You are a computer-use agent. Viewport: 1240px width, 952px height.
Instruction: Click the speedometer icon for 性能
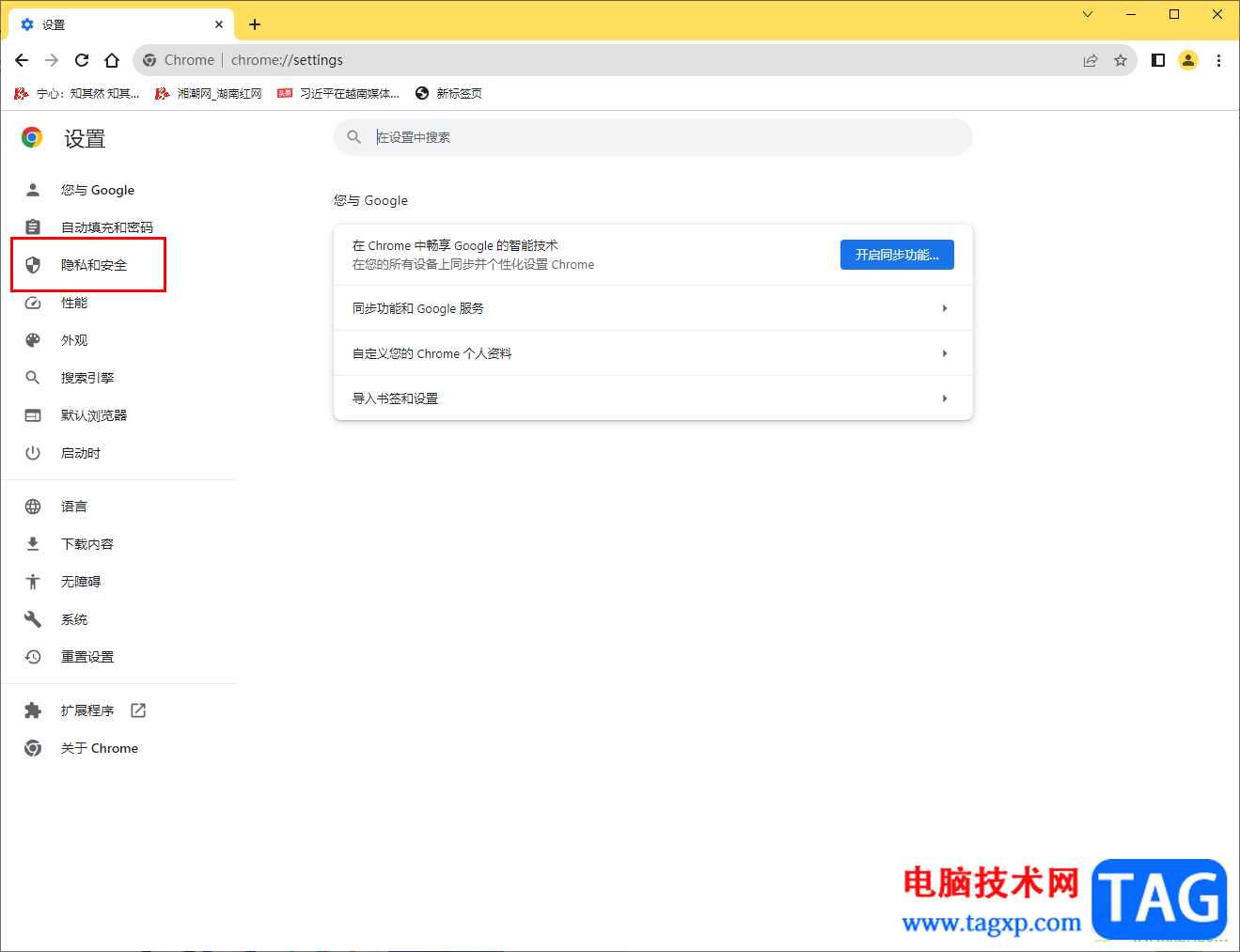tap(33, 303)
